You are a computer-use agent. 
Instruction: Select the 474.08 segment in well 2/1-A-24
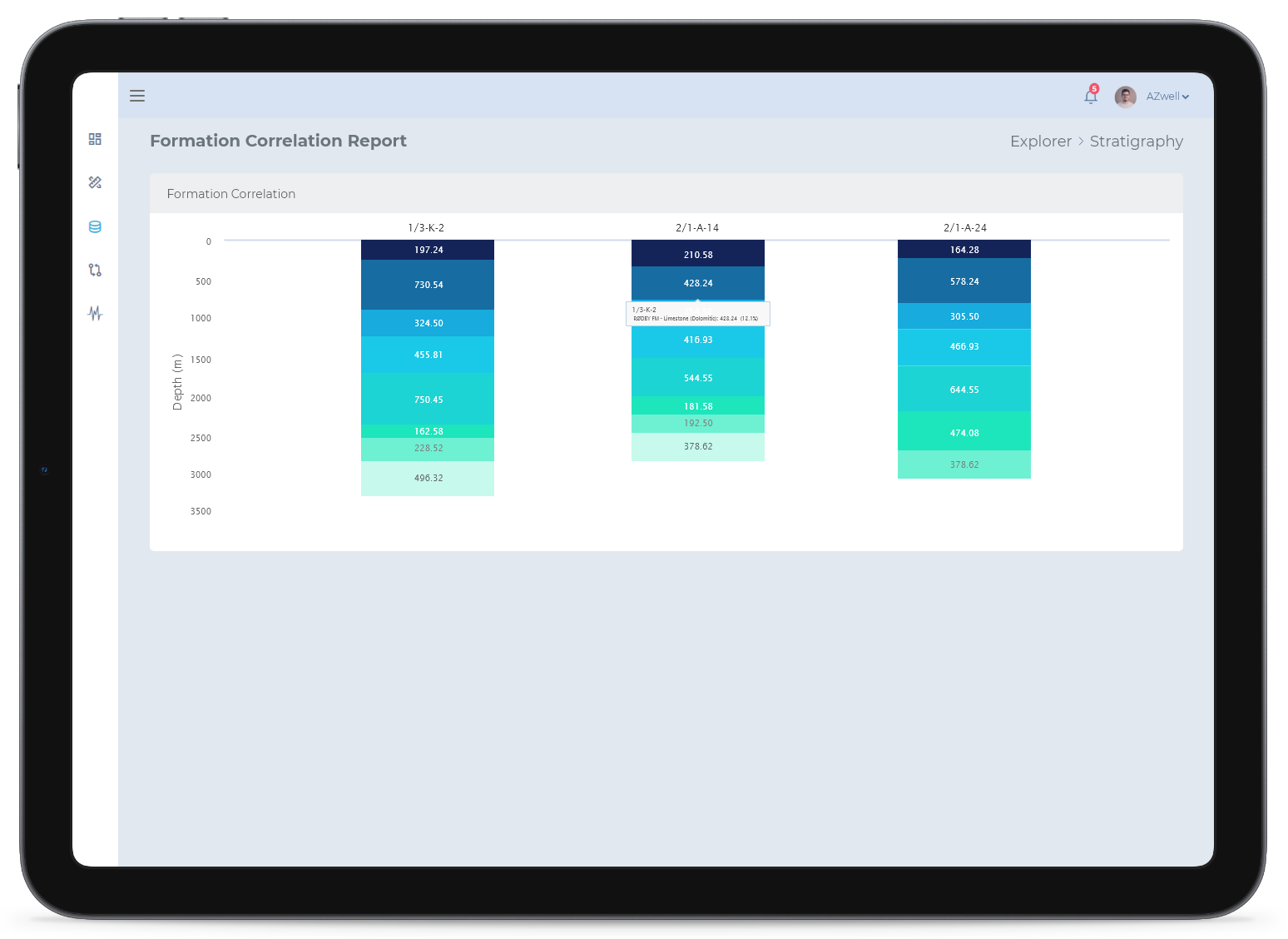pyautogui.click(x=964, y=432)
